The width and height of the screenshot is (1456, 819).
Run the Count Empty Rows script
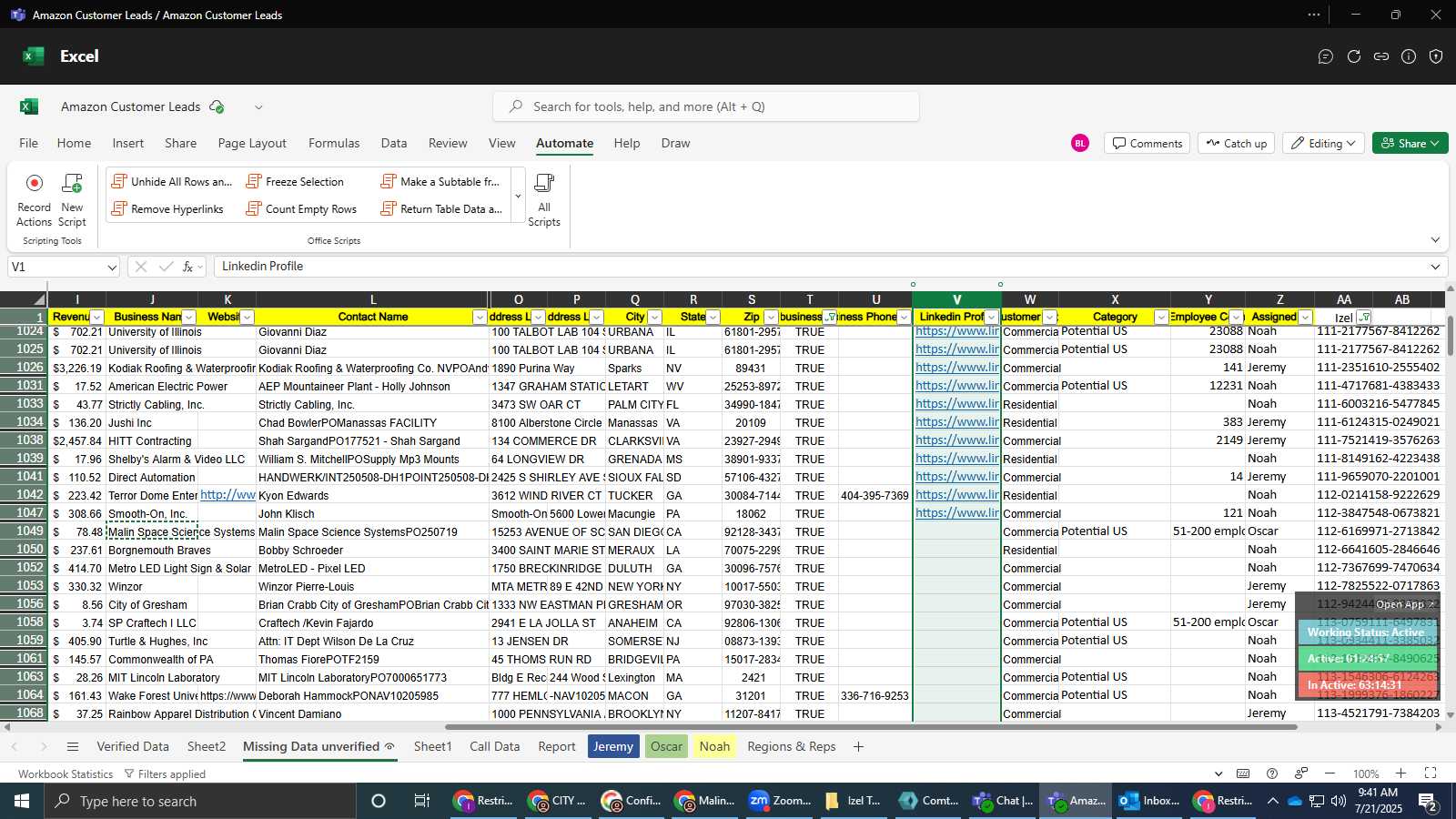point(302,209)
